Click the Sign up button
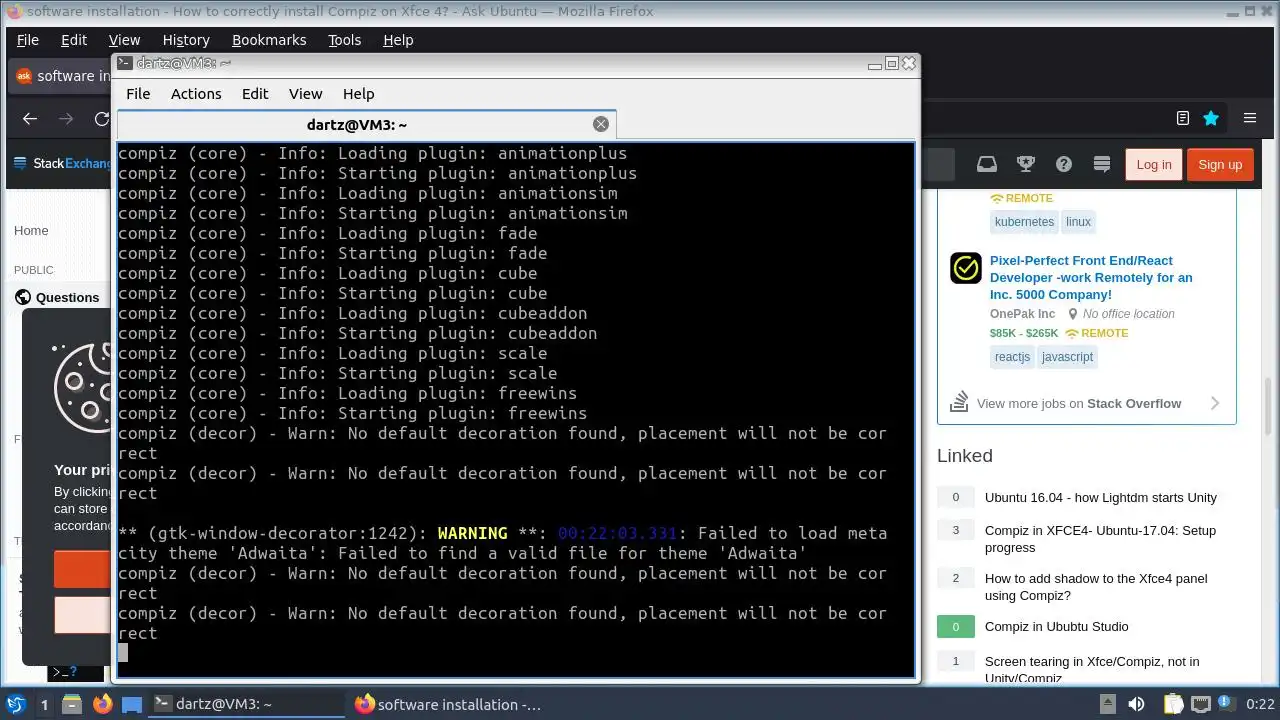The image size is (1280, 720). click(1220, 164)
